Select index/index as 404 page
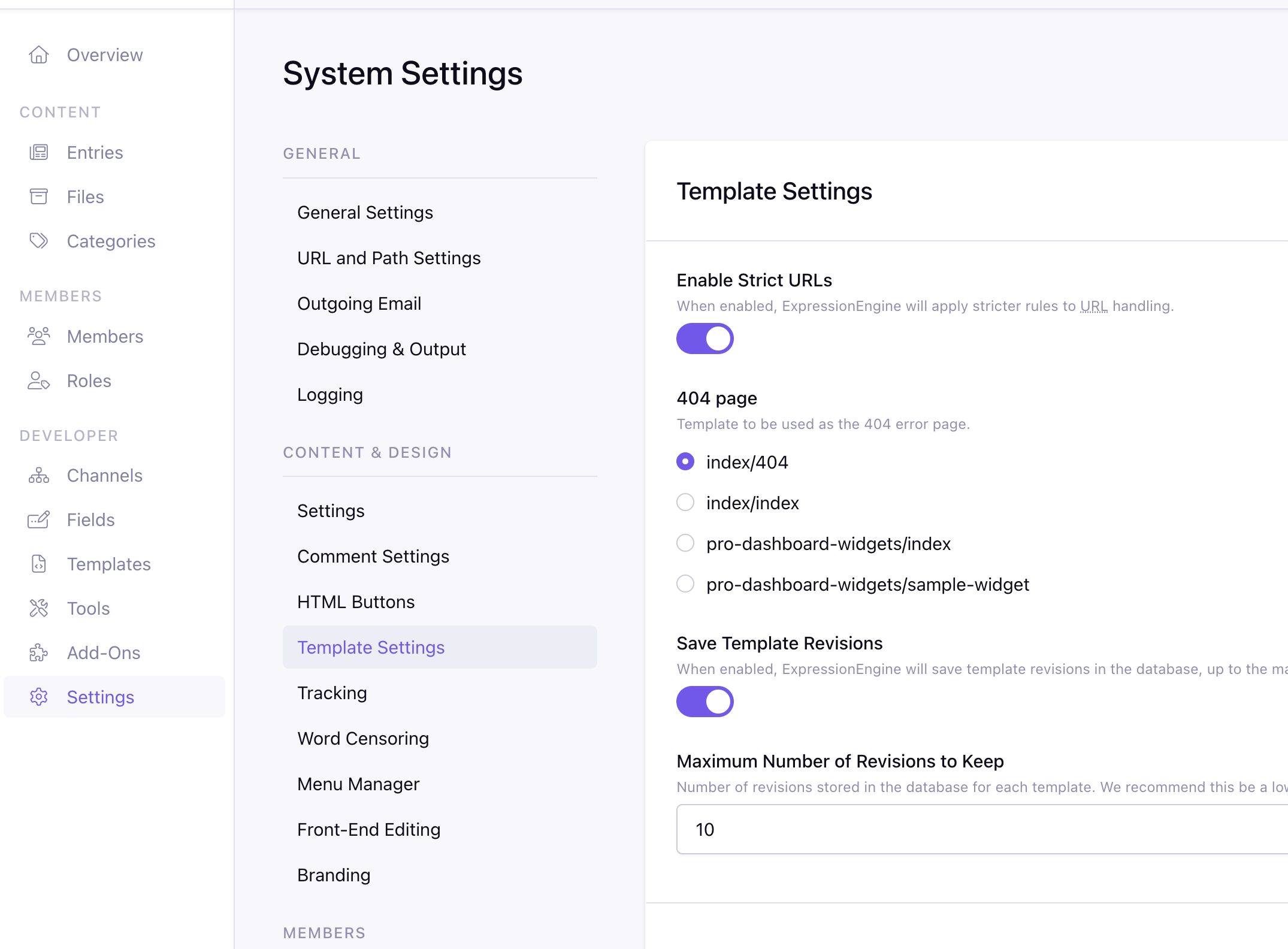The height and width of the screenshot is (949, 1288). pyautogui.click(x=685, y=502)
